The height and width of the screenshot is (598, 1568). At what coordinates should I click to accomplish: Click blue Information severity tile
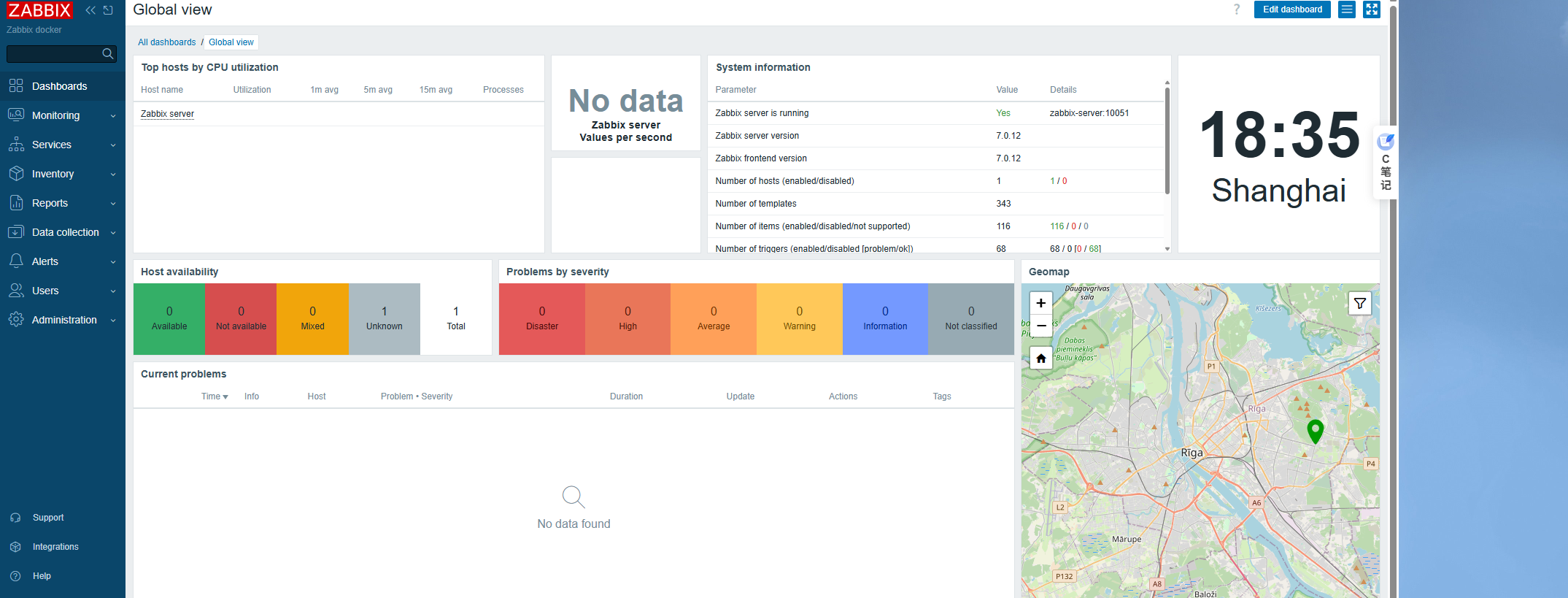(885, 319)
